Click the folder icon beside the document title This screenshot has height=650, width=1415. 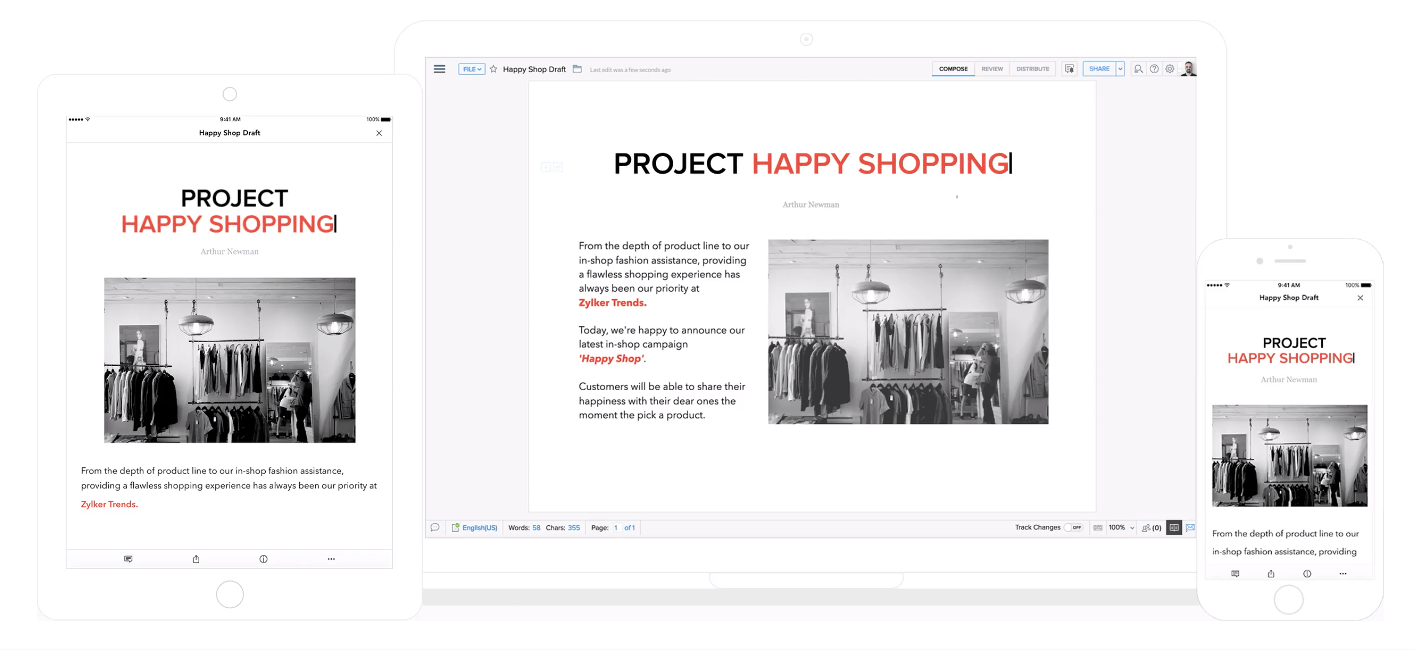[x=577, y=69]
